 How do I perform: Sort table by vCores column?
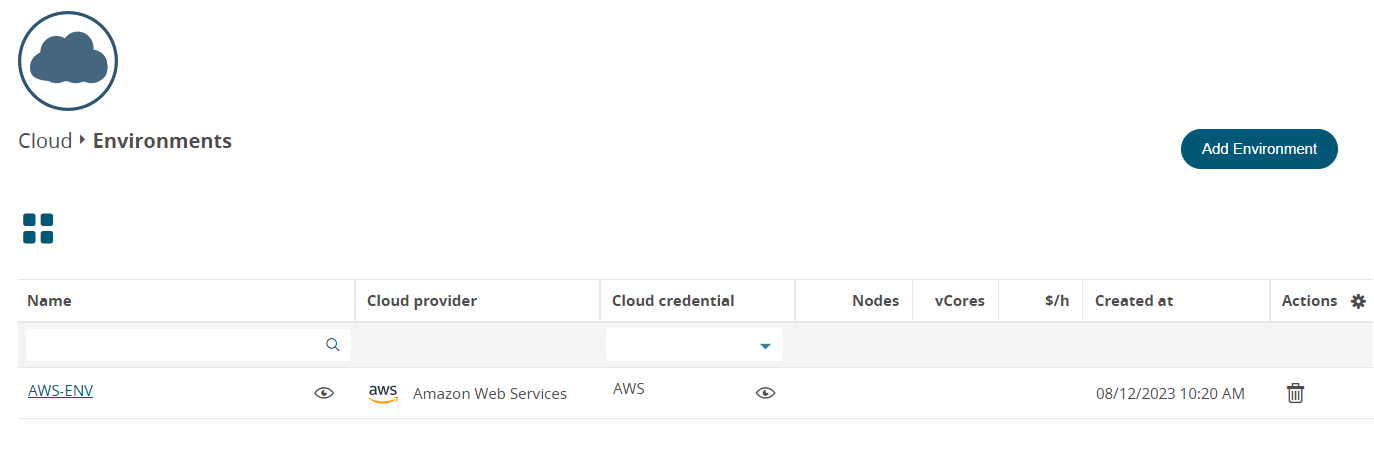[x=959, y=301]
